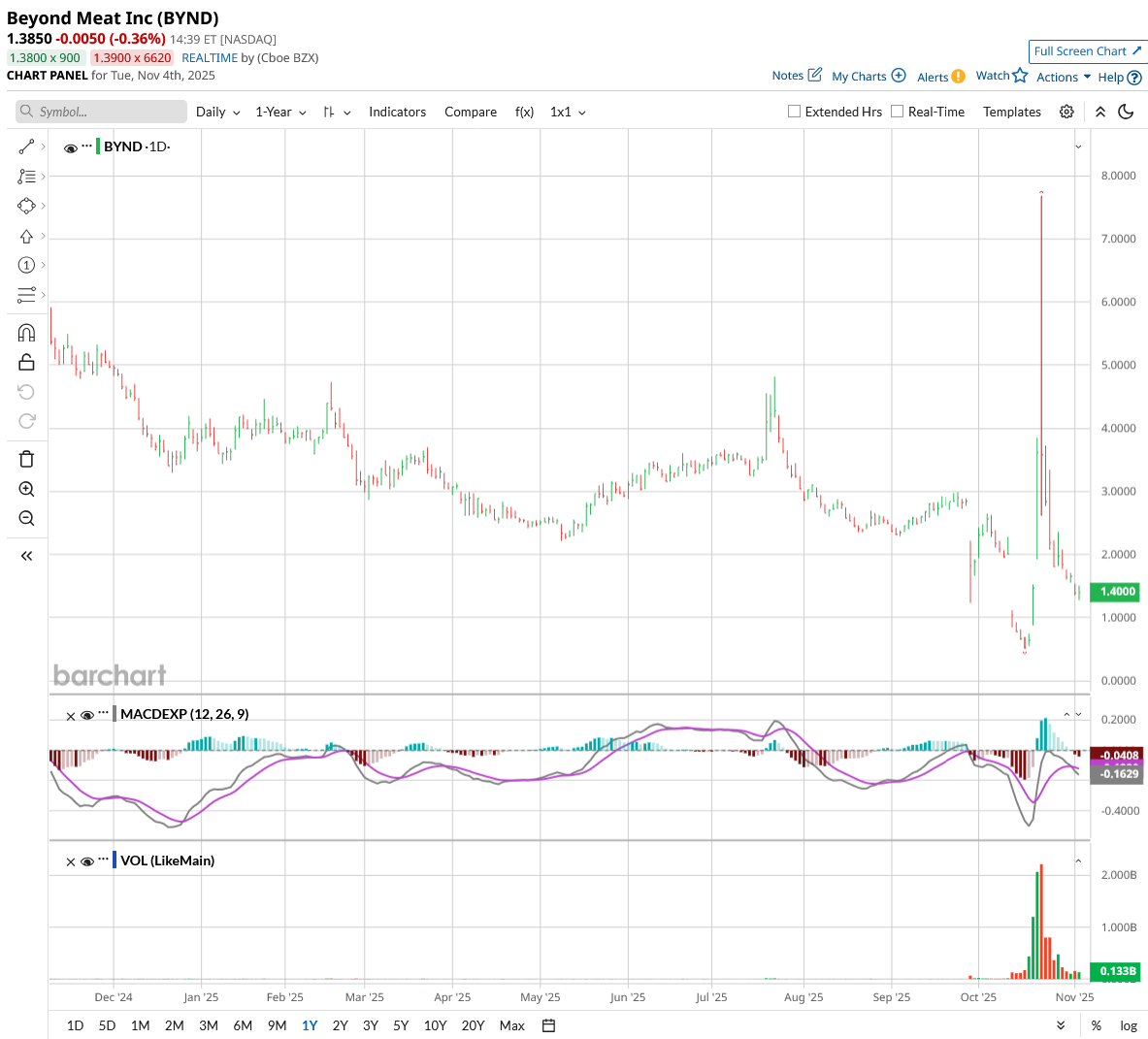
Task: Toggle magnet snap mode
Action: click(26, 333)
